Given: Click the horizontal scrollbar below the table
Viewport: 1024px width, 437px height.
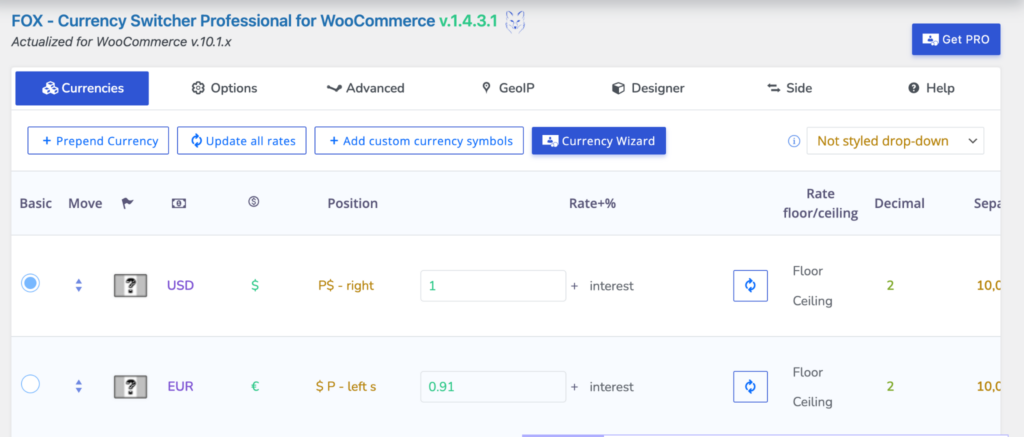Looking at the screenshot, I should (x=562, y=434).
